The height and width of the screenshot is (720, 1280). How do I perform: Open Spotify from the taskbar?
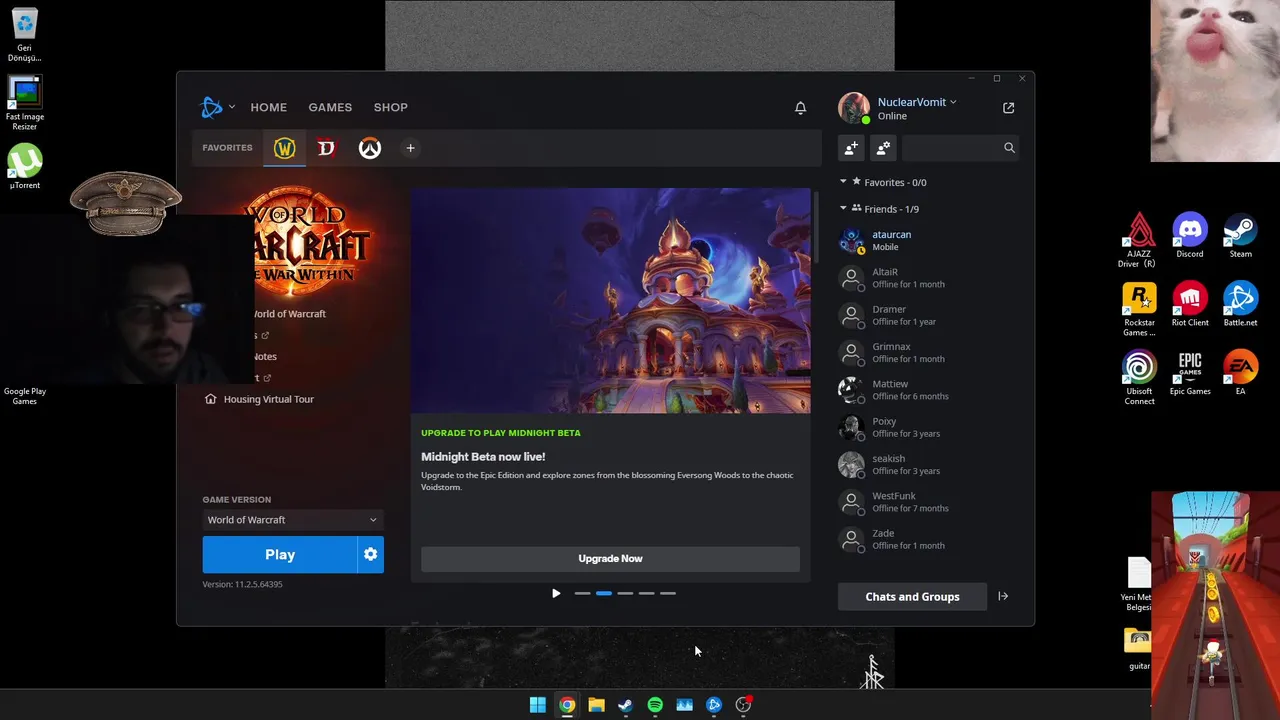(655, 705)
